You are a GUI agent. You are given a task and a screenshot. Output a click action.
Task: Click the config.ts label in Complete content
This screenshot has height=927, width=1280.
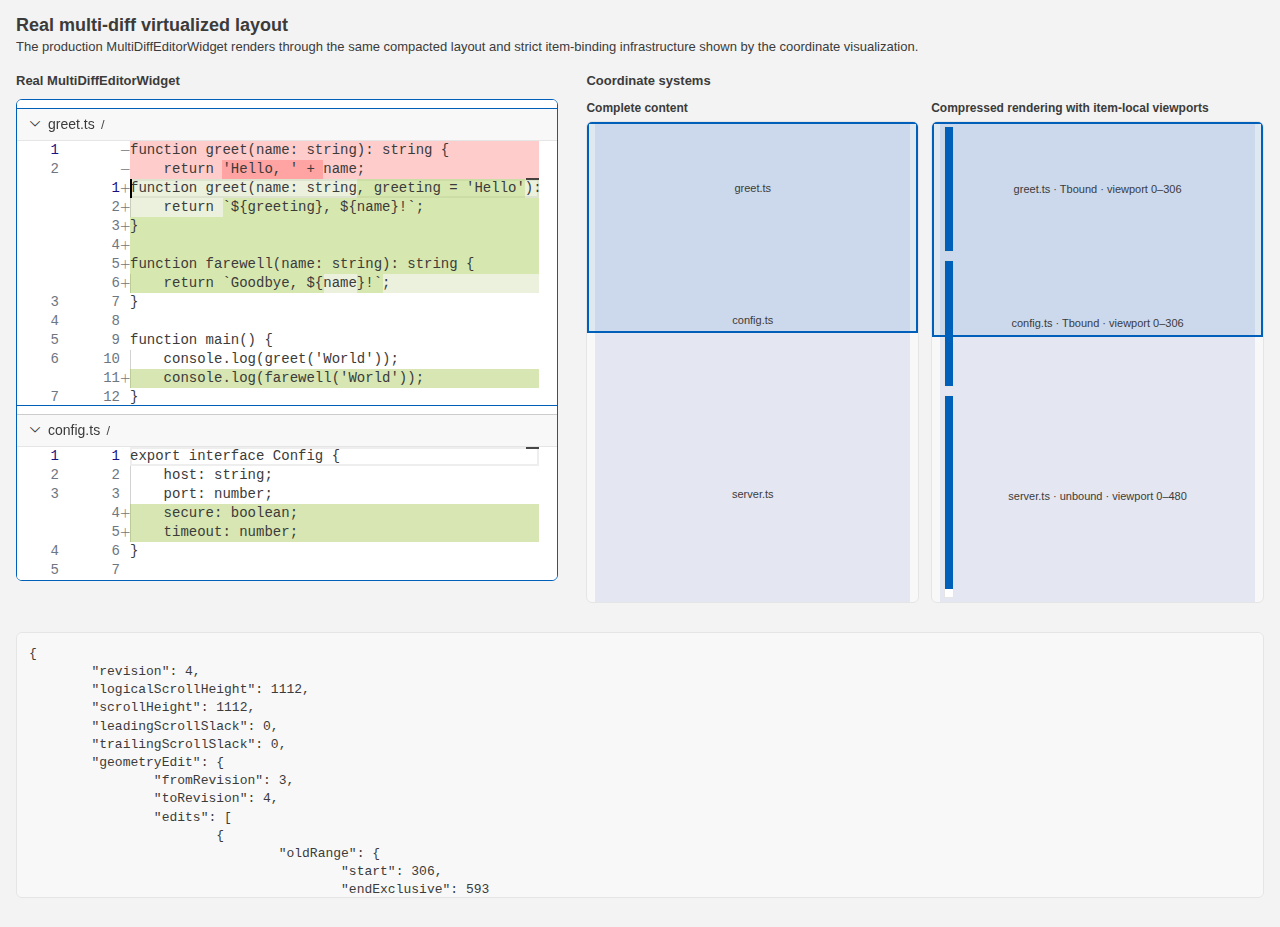click(752, 320)
